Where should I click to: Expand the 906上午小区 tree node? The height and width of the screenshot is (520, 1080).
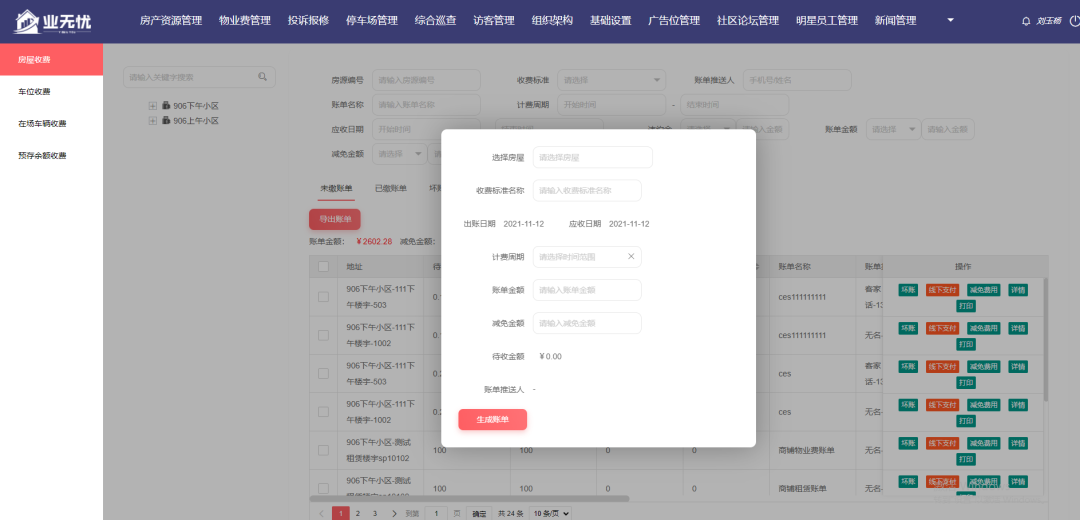pos(152,121)
